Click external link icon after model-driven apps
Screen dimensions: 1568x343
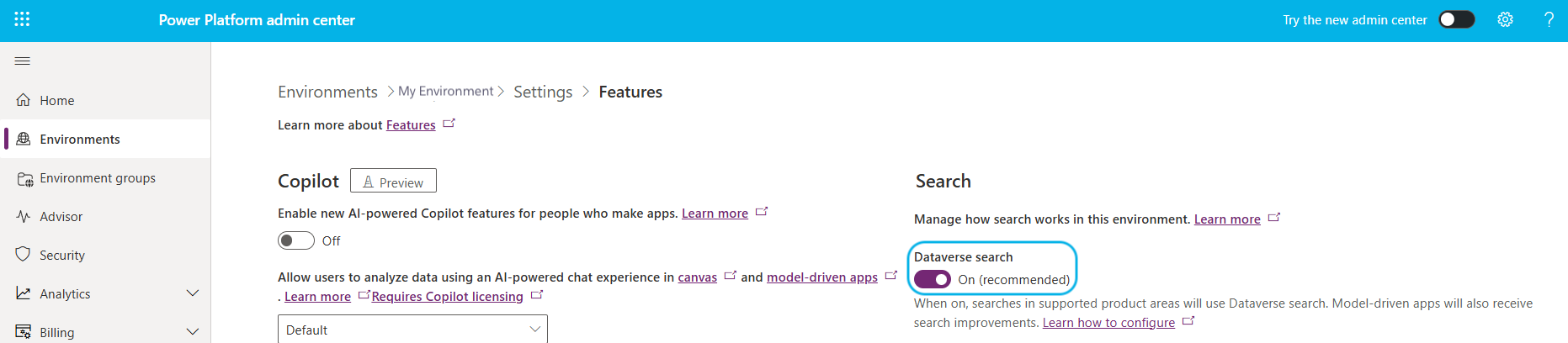[891, 276]
